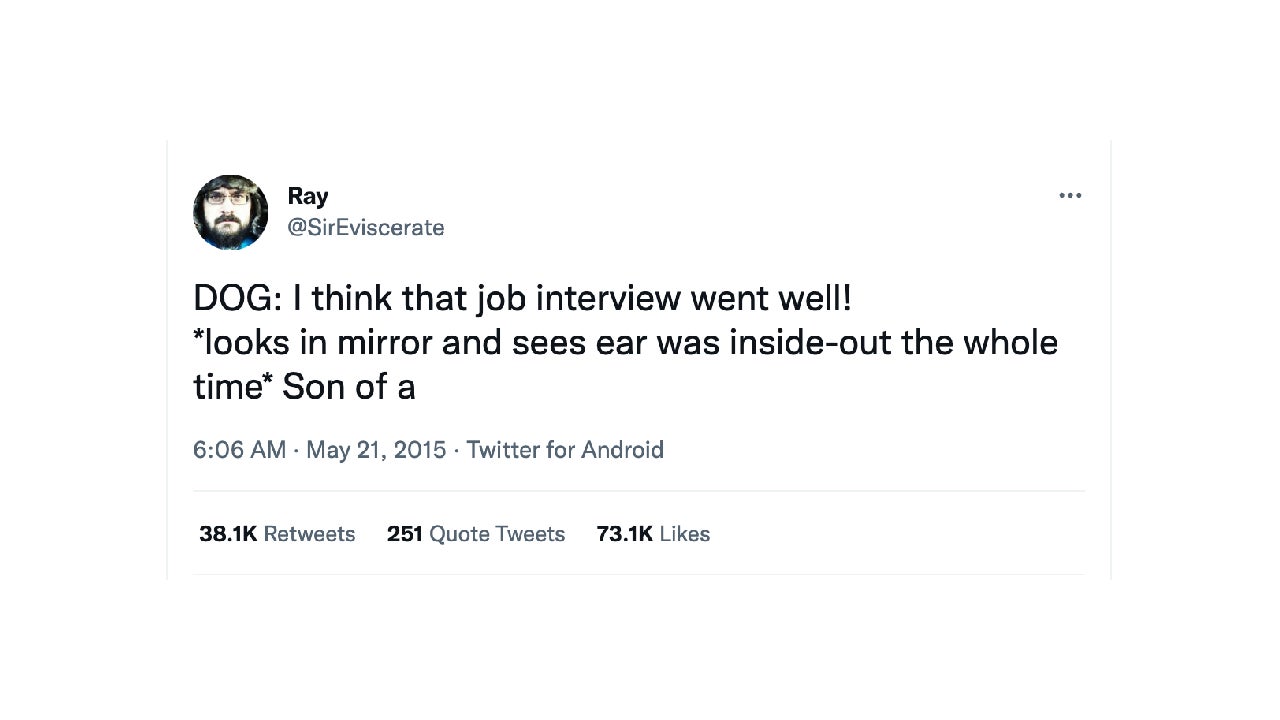Click the Quote Tweets count number

coord(405,534)
